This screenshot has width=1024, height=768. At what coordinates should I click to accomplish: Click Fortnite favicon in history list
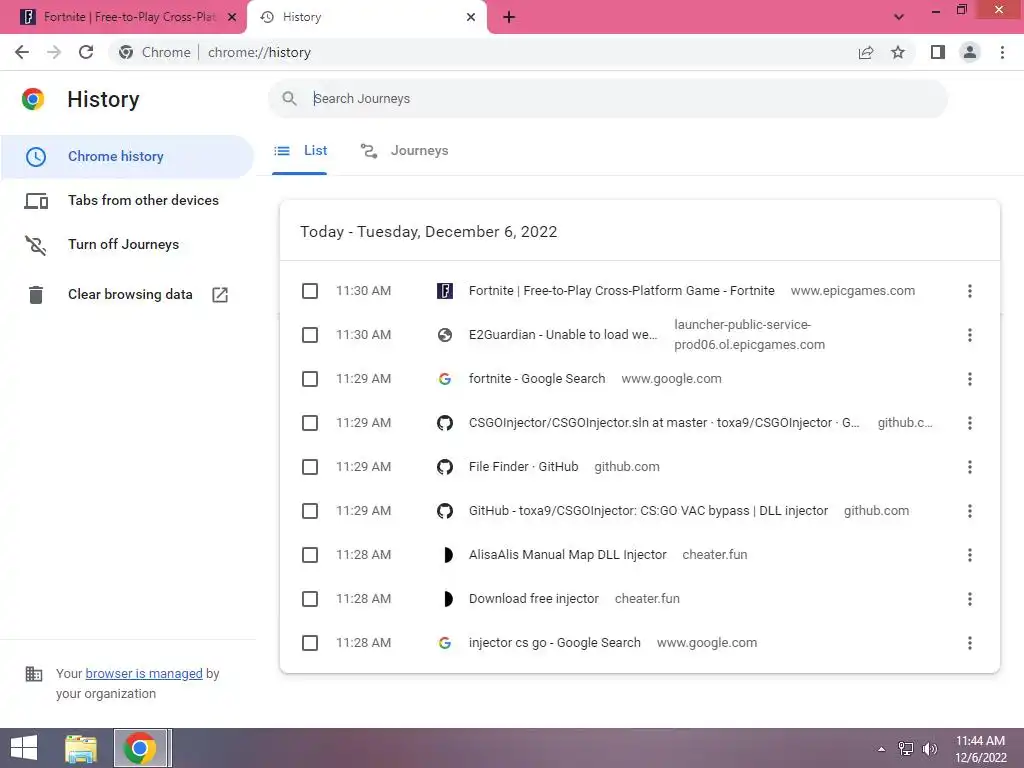click(x=445, y=291)
